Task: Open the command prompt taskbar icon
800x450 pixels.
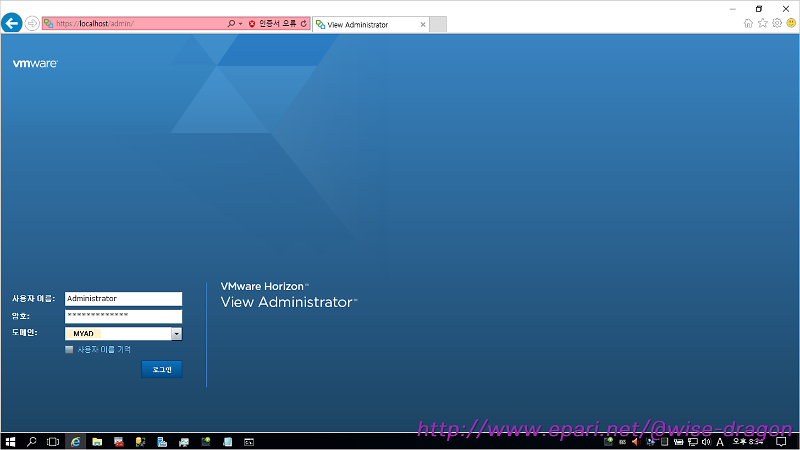Action: 249,442
